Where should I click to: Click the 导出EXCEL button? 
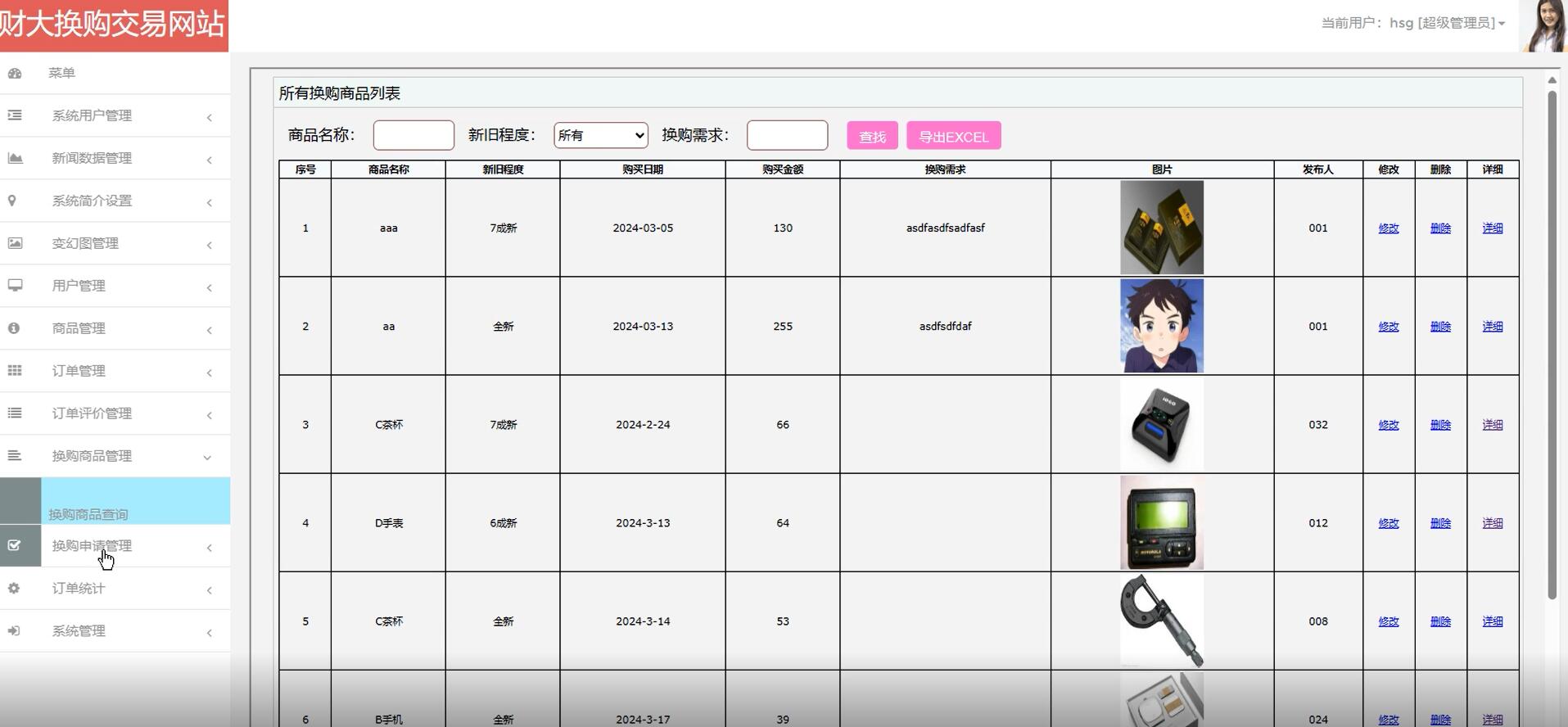tap(954, 136)
